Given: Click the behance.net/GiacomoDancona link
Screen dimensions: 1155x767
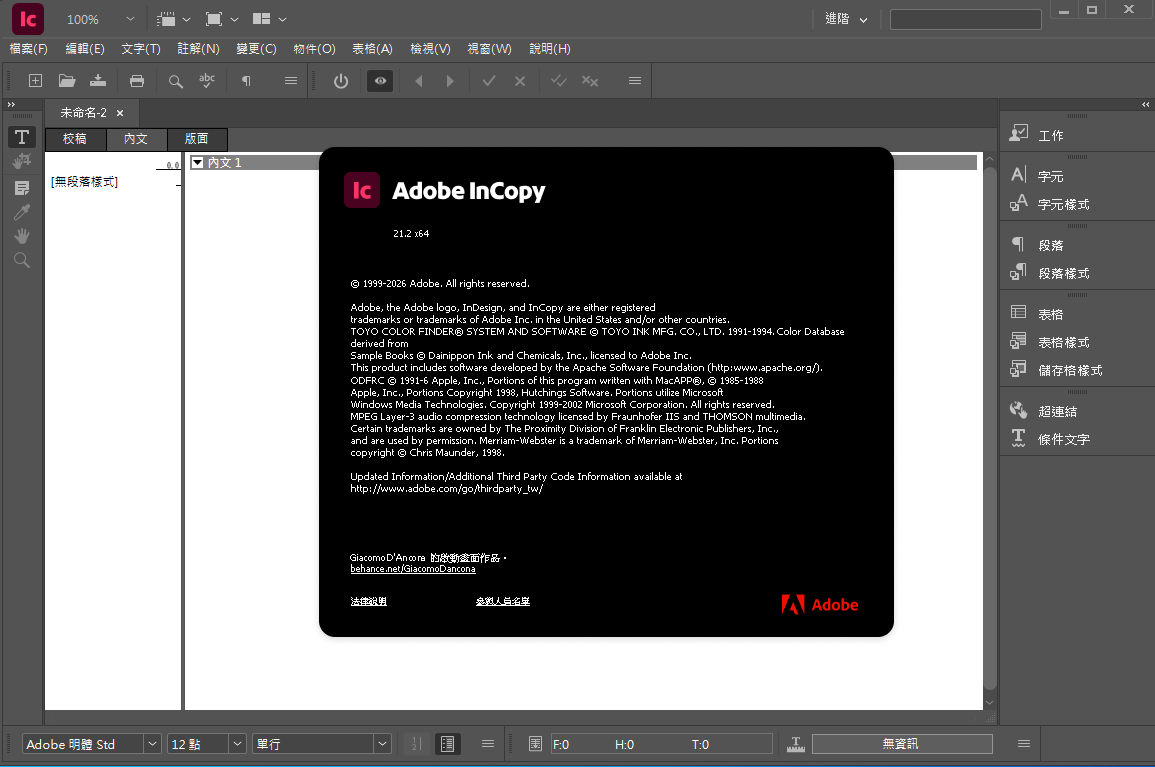Looking at the screenshot, I should pos(412,568).
